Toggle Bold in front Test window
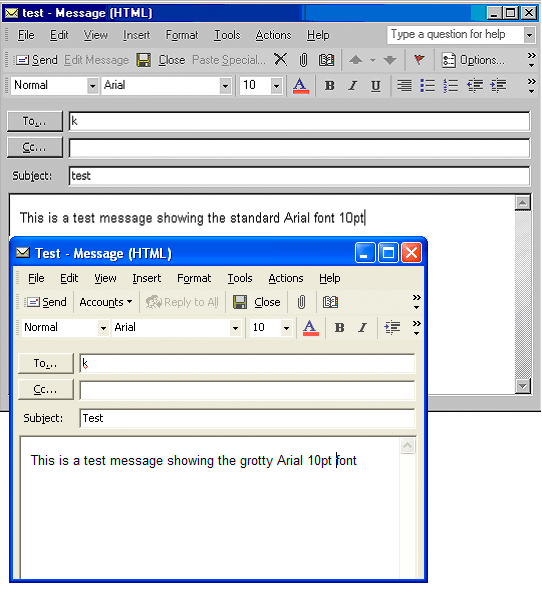The width and height of the screenshot is (542, 593). click(340, 328)
